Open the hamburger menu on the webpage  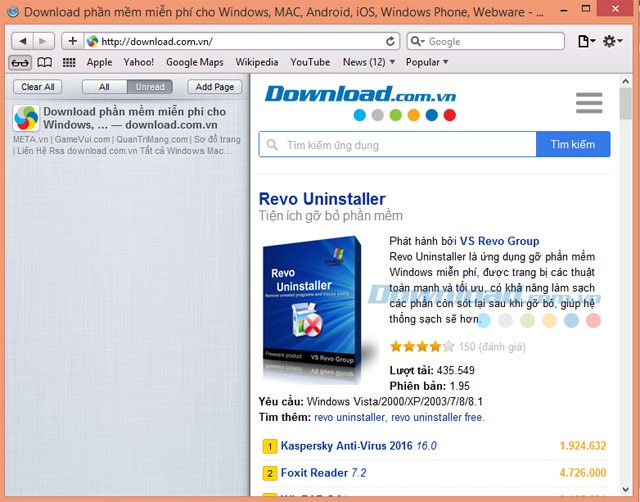tap(589, 103)
